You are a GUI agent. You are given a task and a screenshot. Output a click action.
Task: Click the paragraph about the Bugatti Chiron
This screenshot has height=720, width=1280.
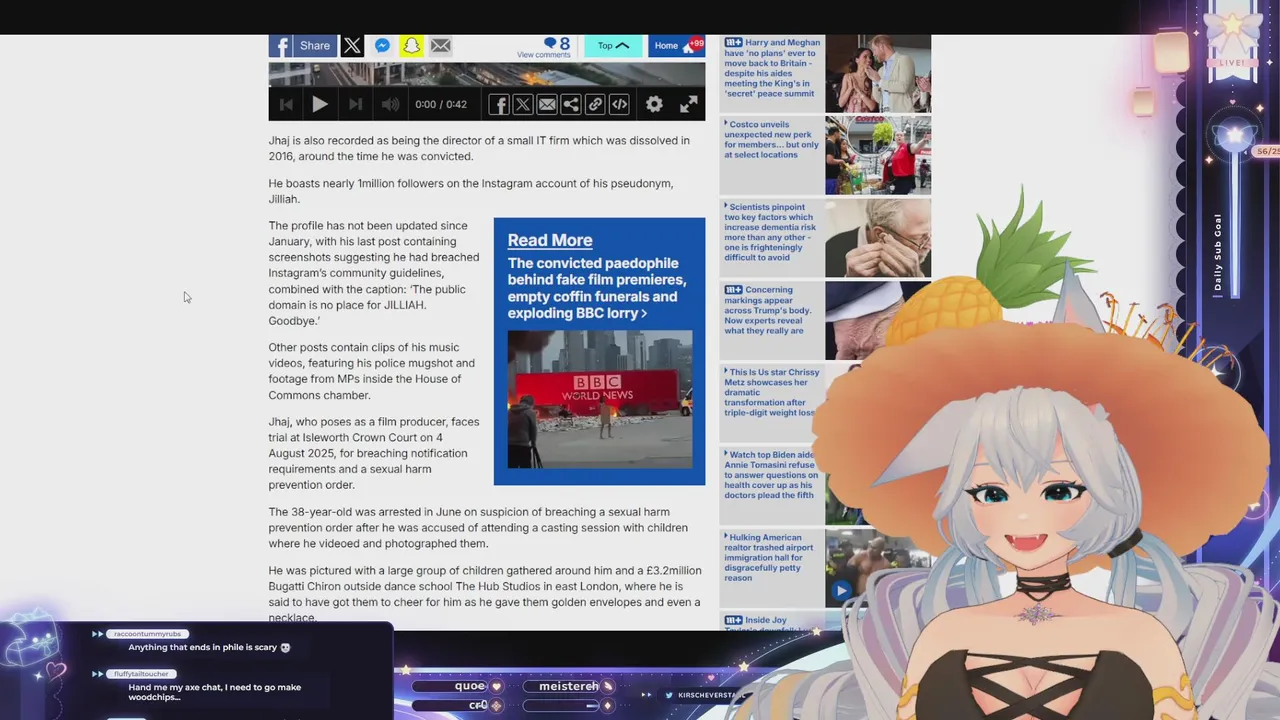pyautogui.click(x=485, y=594)
